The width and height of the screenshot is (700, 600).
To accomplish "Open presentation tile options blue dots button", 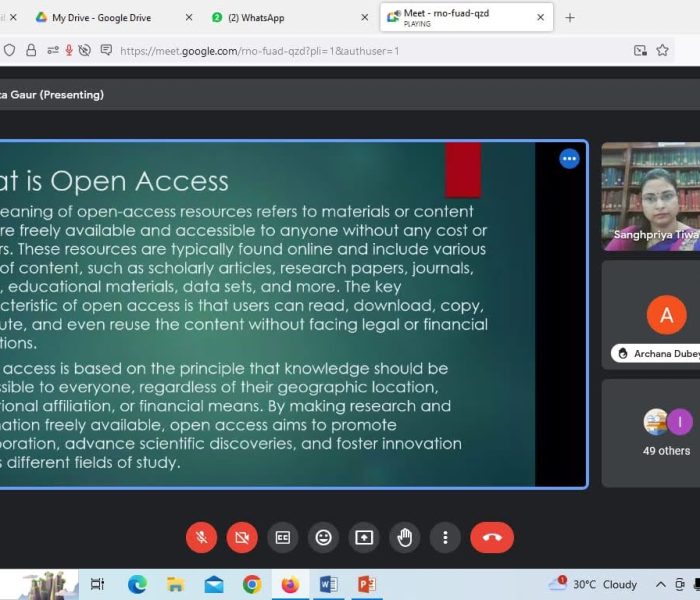I will pos(569,158).
